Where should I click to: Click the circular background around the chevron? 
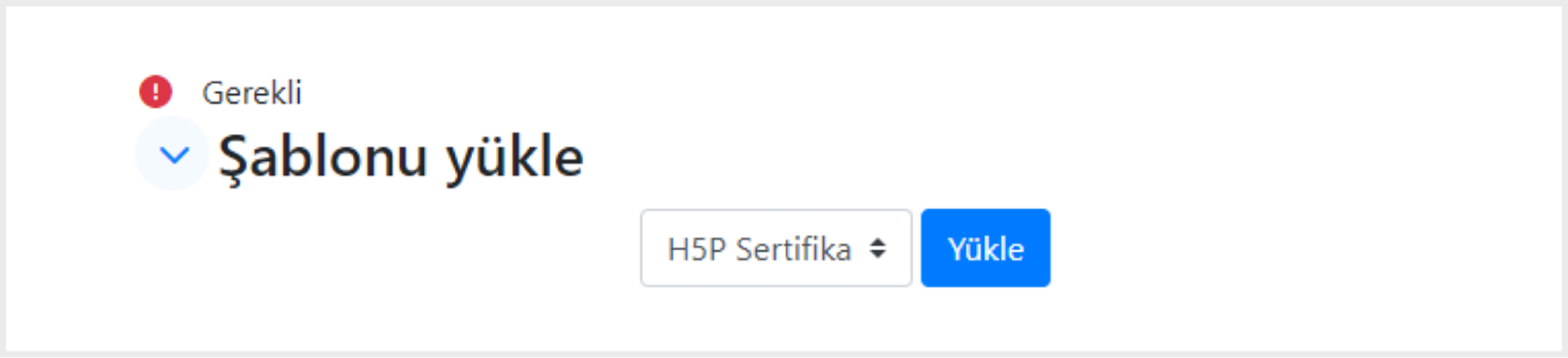(172, 154)
